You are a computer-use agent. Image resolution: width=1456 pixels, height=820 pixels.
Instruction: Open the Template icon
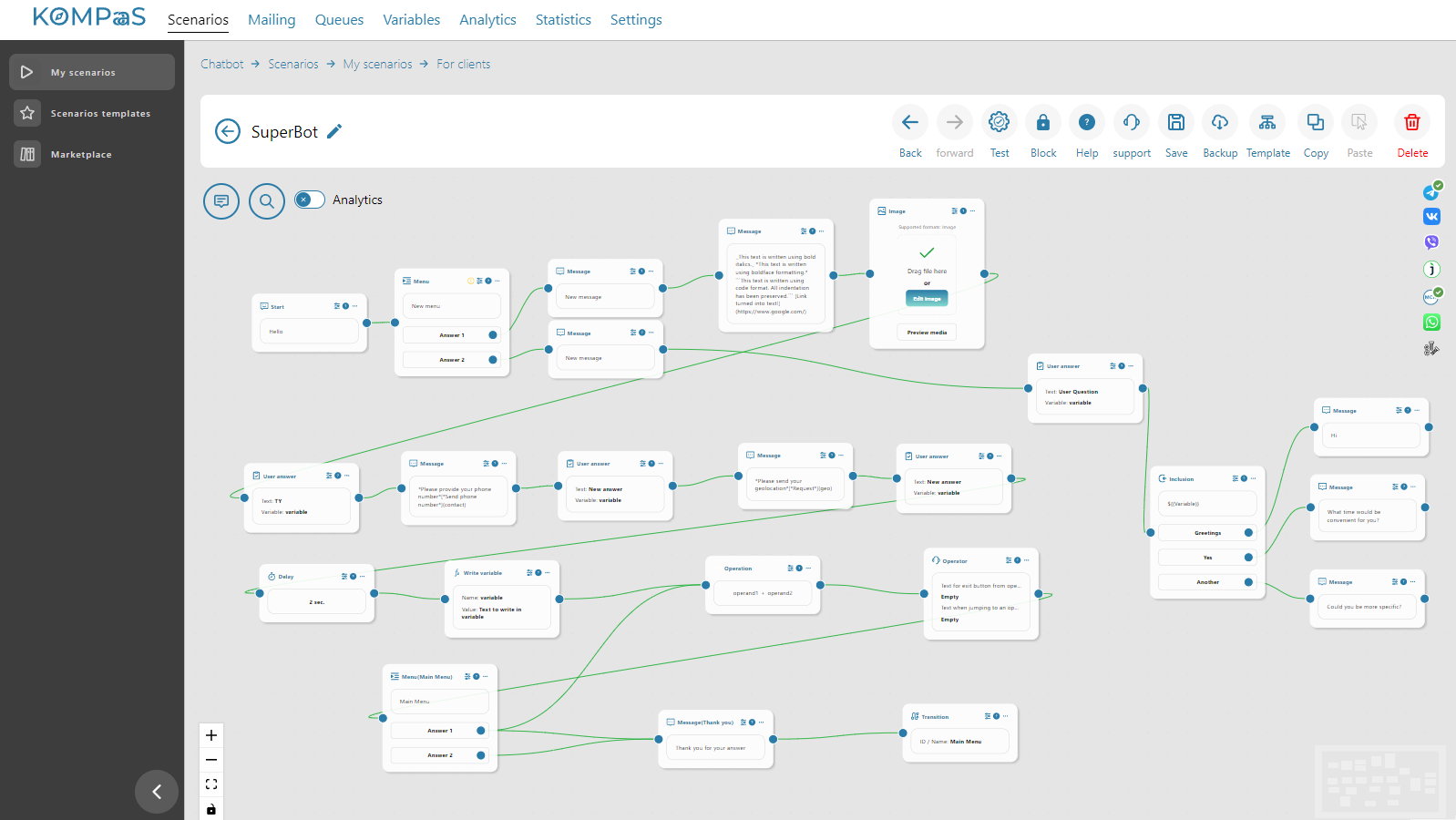click(1267, 122)
